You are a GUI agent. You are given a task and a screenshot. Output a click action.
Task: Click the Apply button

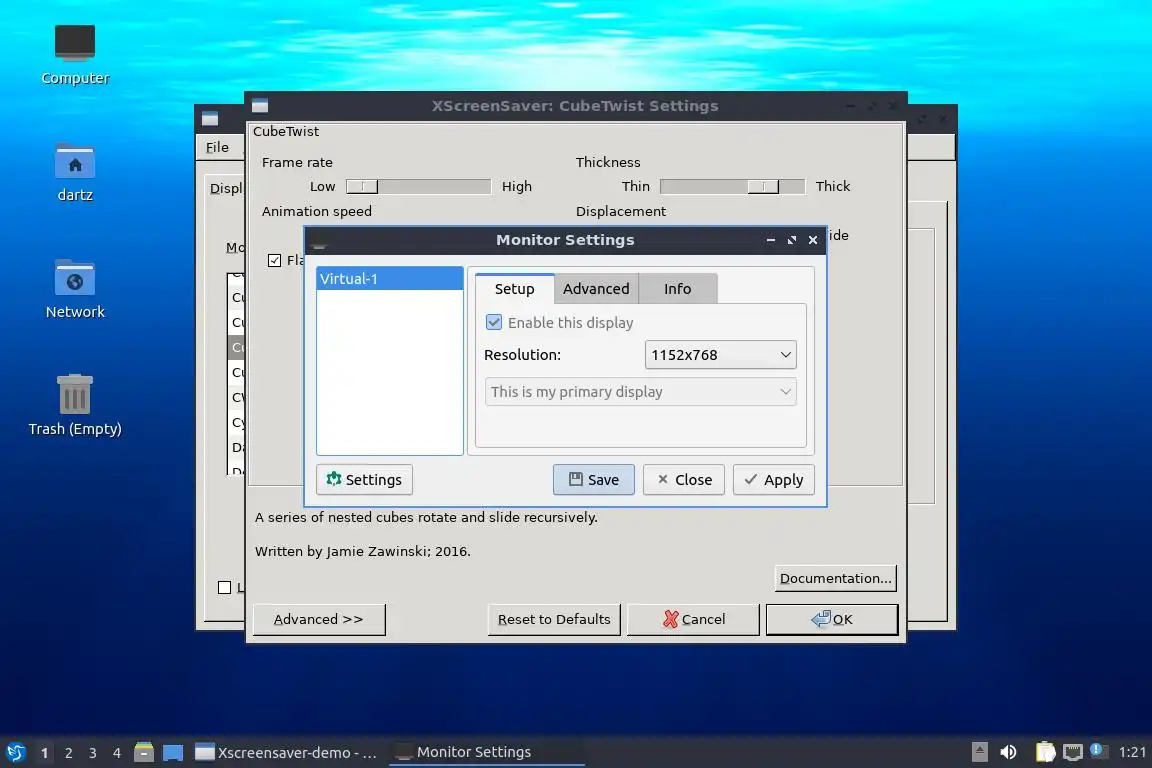[x=774, y=480]
